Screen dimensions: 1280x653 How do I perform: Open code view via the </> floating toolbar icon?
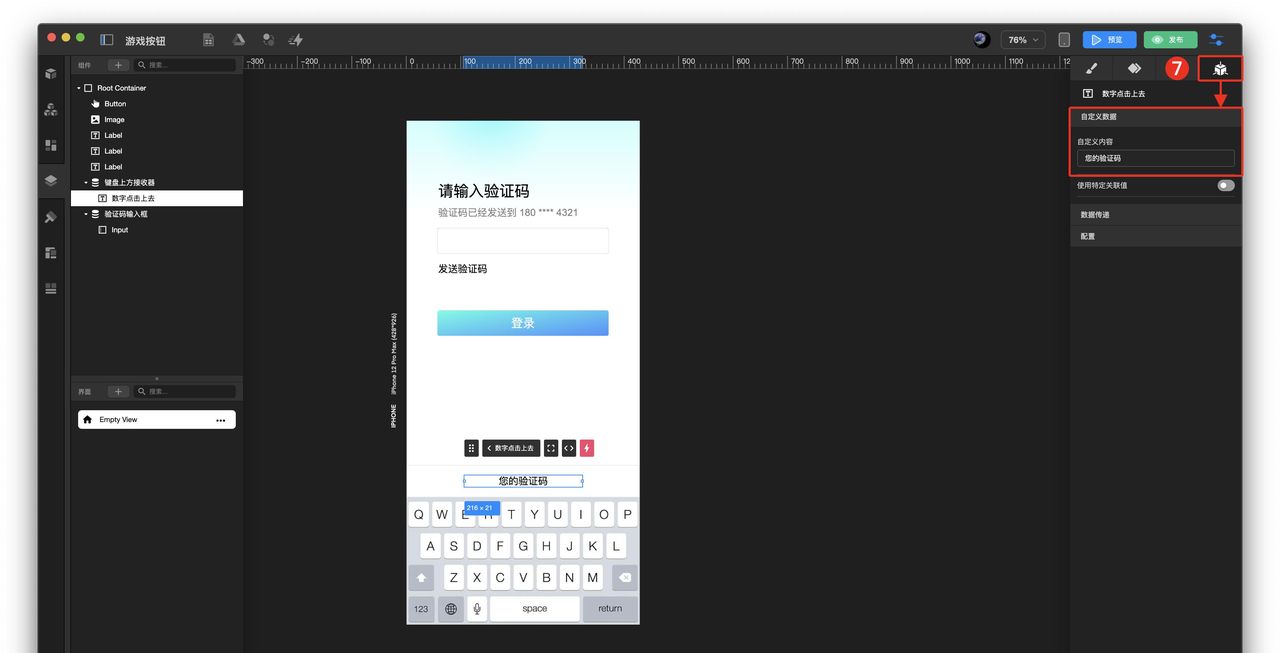[569, 448]
